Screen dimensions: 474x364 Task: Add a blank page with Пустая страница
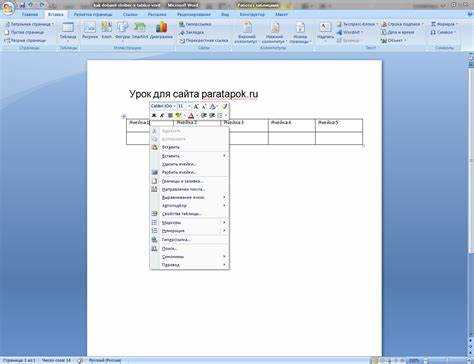click(x=24, y=32)
